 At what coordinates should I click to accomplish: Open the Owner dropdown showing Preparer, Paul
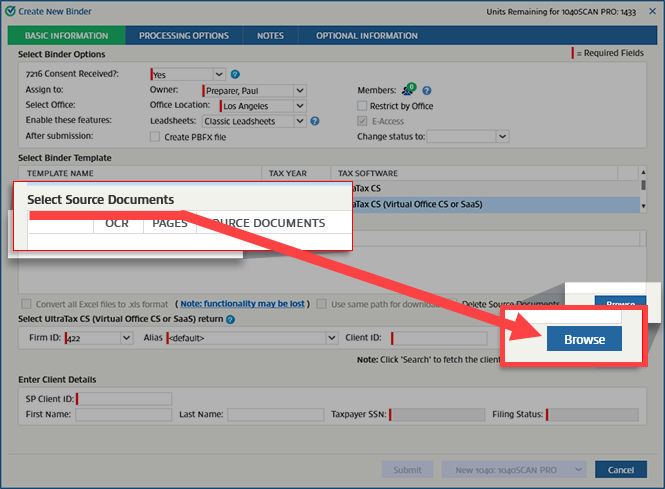click(x=299, y=90)
